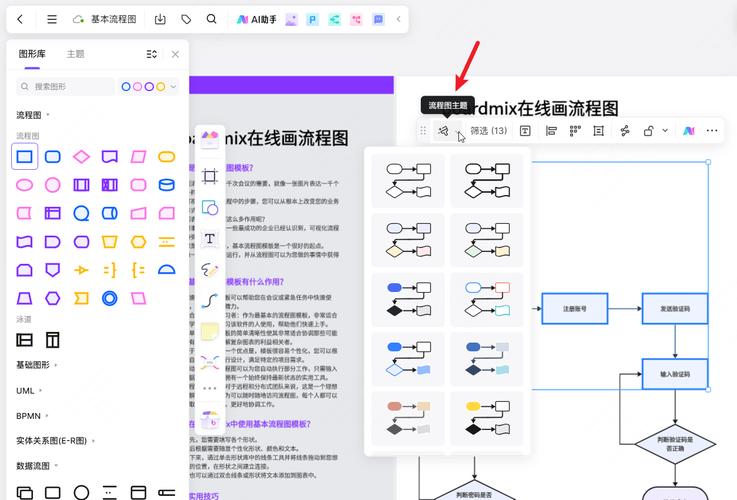This screenshot has height=500, width=737.
Task: Expand the UML category
Action: click(x=29, y=391)
